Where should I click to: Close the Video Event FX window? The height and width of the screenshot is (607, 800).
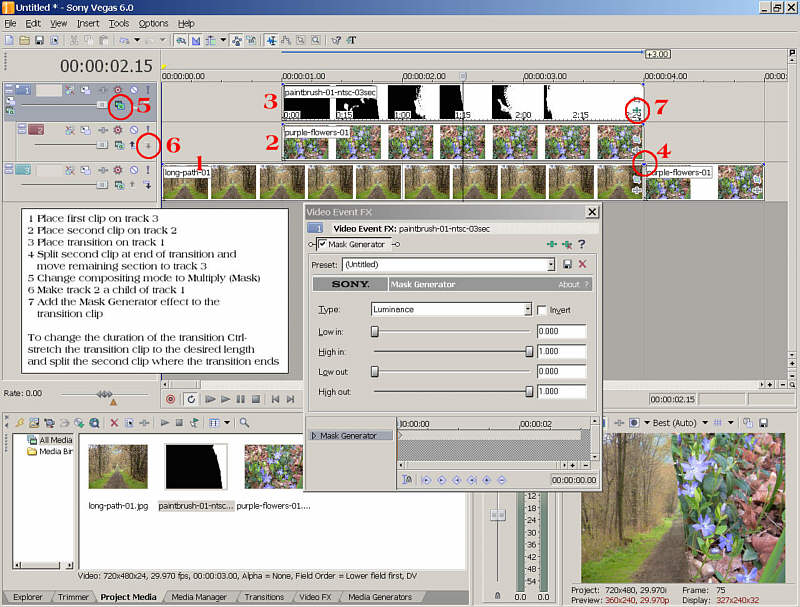pyautogui.click(x=592, y=212)
